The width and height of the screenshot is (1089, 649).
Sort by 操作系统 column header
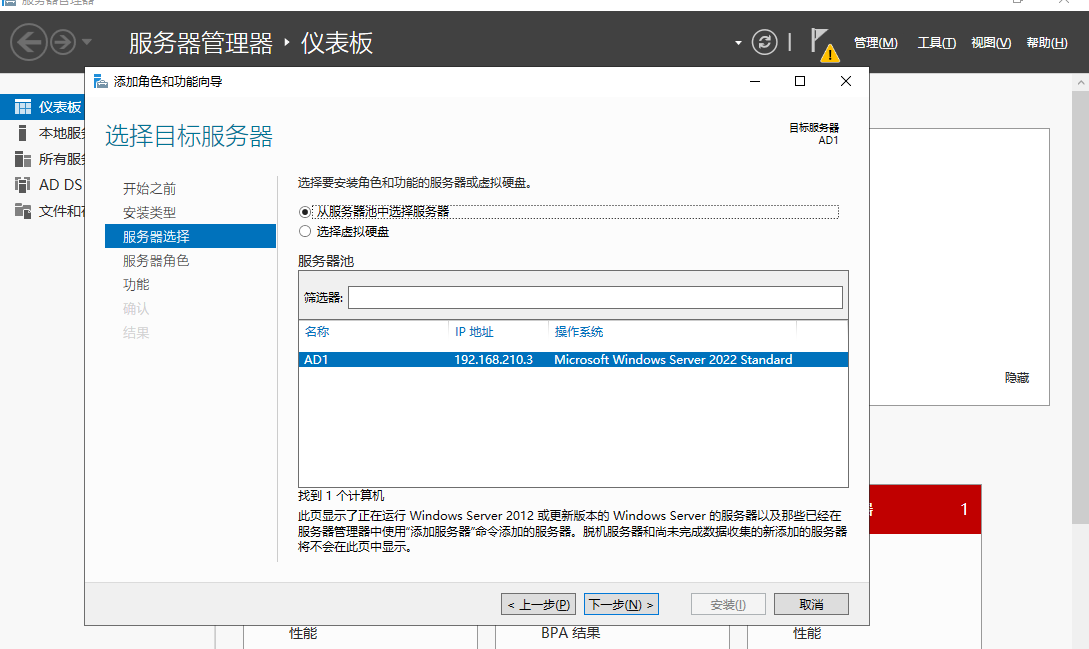tap(579, 332)
